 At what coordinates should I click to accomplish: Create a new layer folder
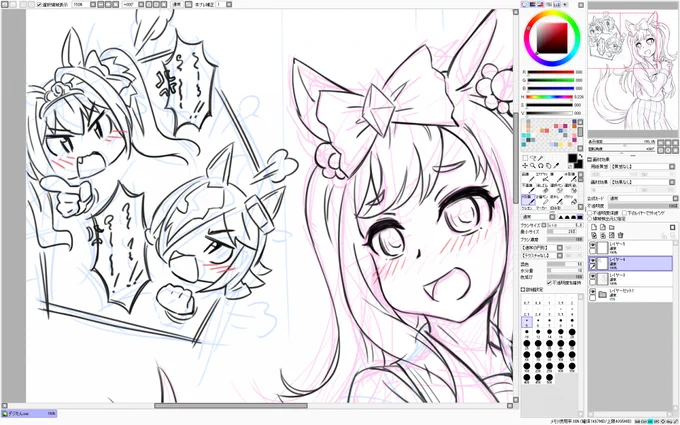pyautogui.click(x=611, y=227)
